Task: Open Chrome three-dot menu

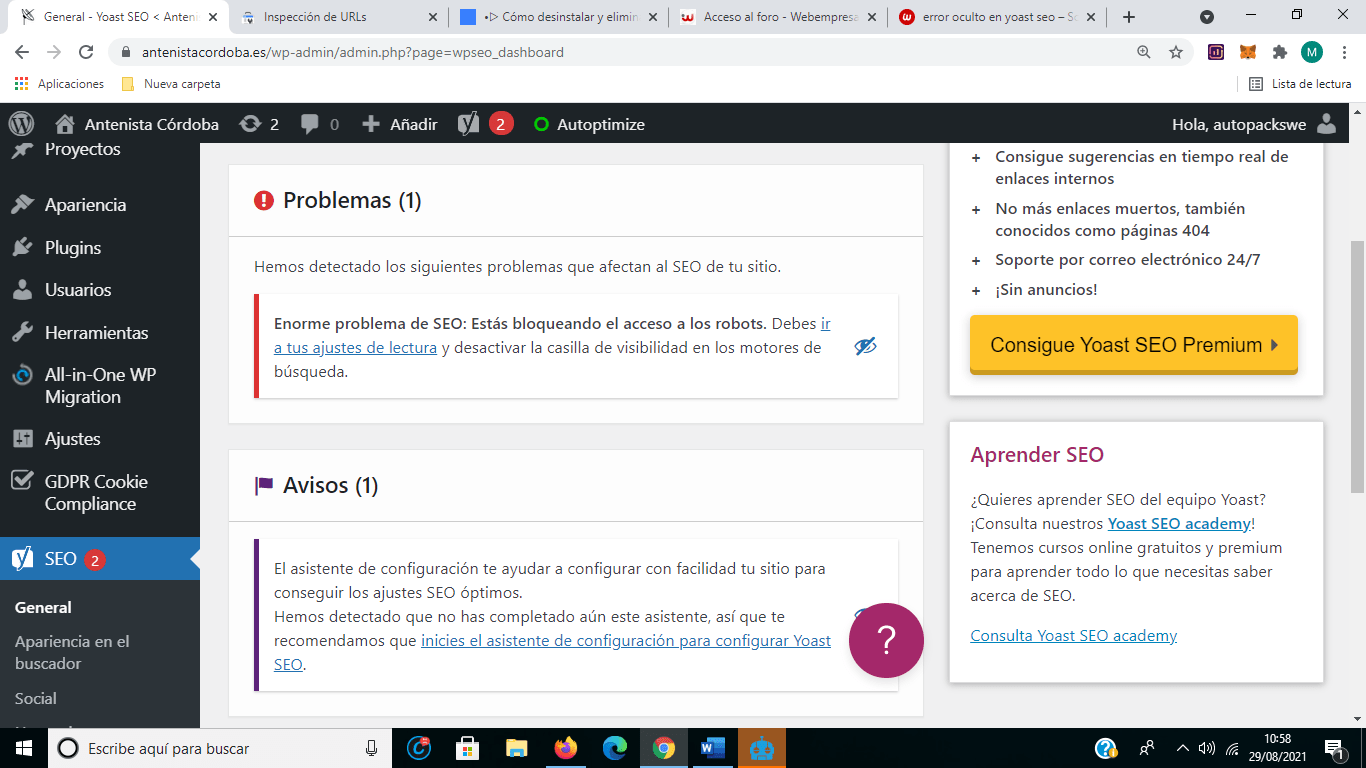Action: 1344,52
